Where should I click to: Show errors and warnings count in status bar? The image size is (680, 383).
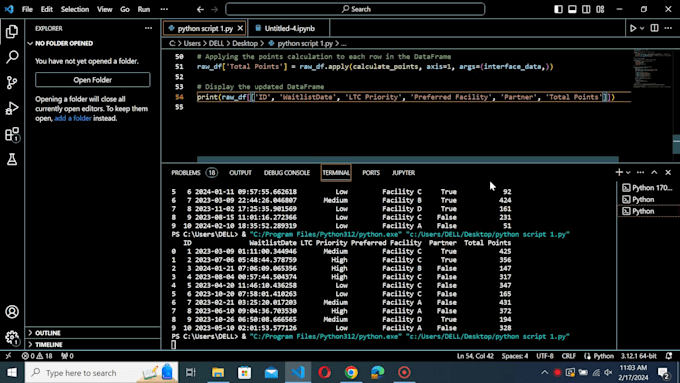coord(37,356)
